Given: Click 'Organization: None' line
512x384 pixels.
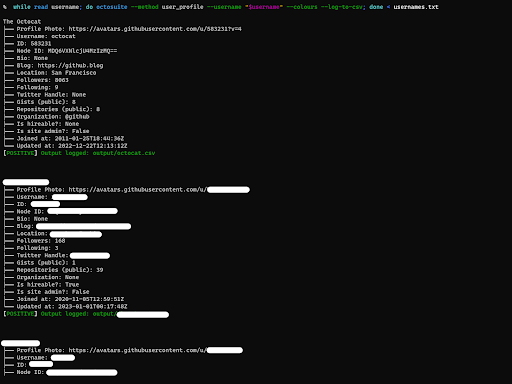Looking at the screenshot, I should click(48, 277).
